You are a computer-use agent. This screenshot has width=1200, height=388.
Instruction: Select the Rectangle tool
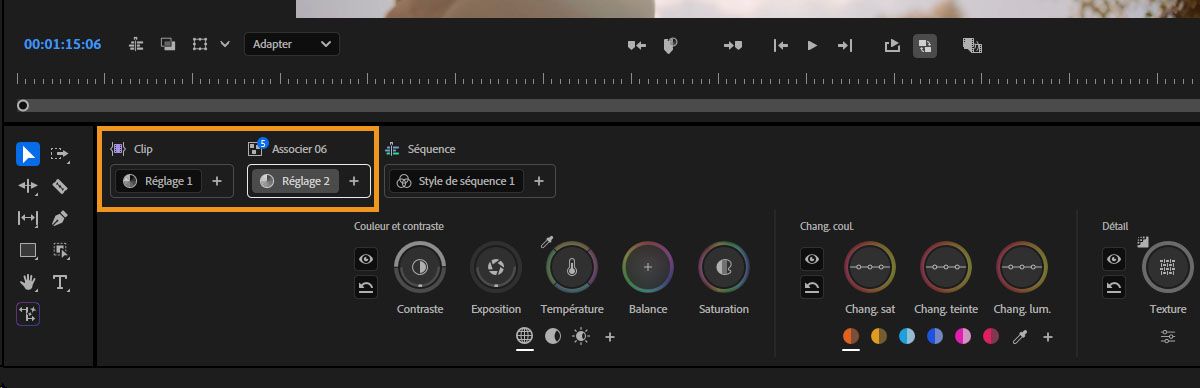pyautogui.click(x=28, y=250)
